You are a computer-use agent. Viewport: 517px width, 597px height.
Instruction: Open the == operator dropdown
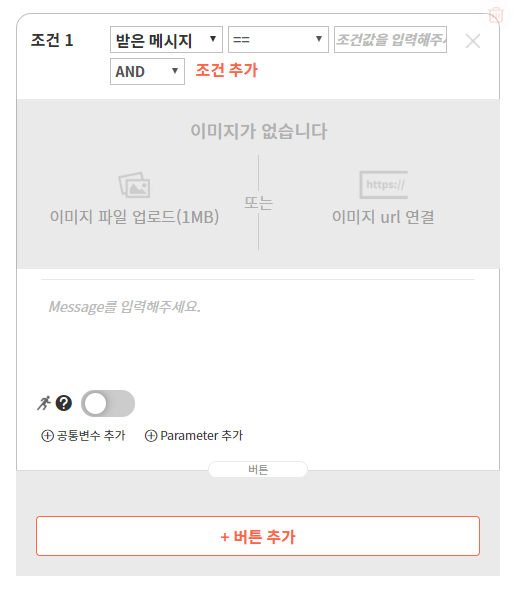pos(278,40)
